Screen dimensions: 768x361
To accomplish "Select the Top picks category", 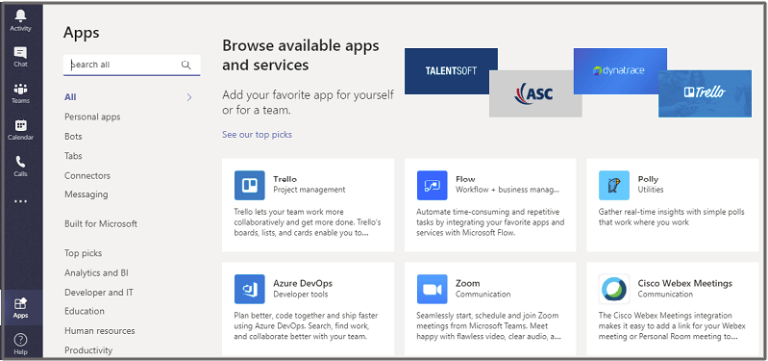I will [83, 253].
